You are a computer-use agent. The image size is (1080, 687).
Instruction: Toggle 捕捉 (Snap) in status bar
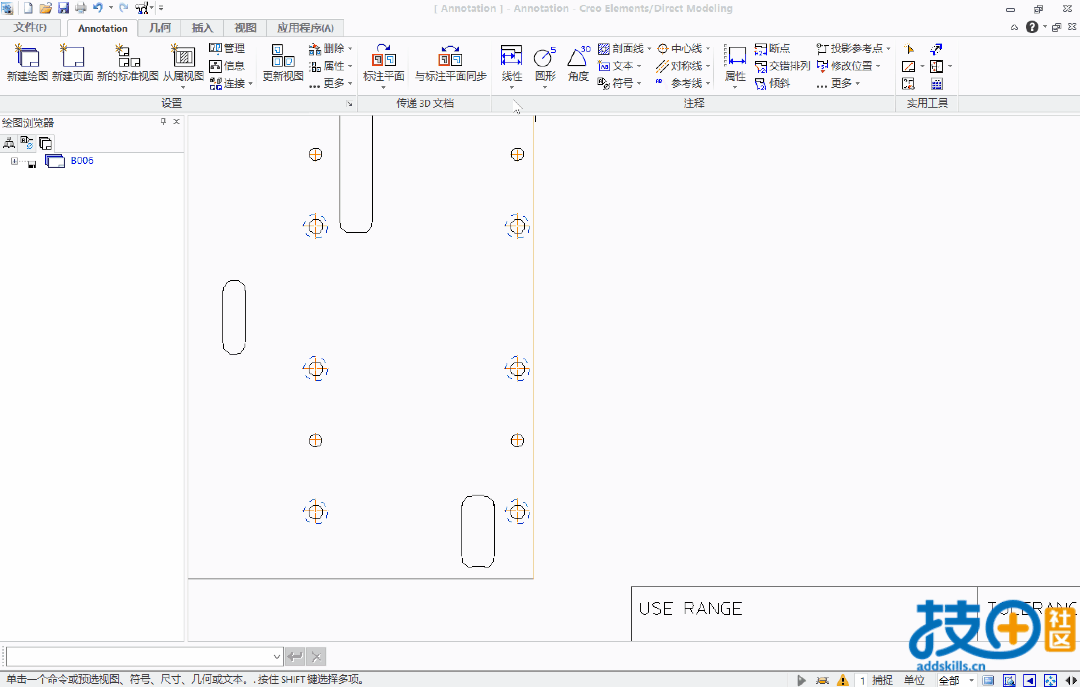pos(882,680)
